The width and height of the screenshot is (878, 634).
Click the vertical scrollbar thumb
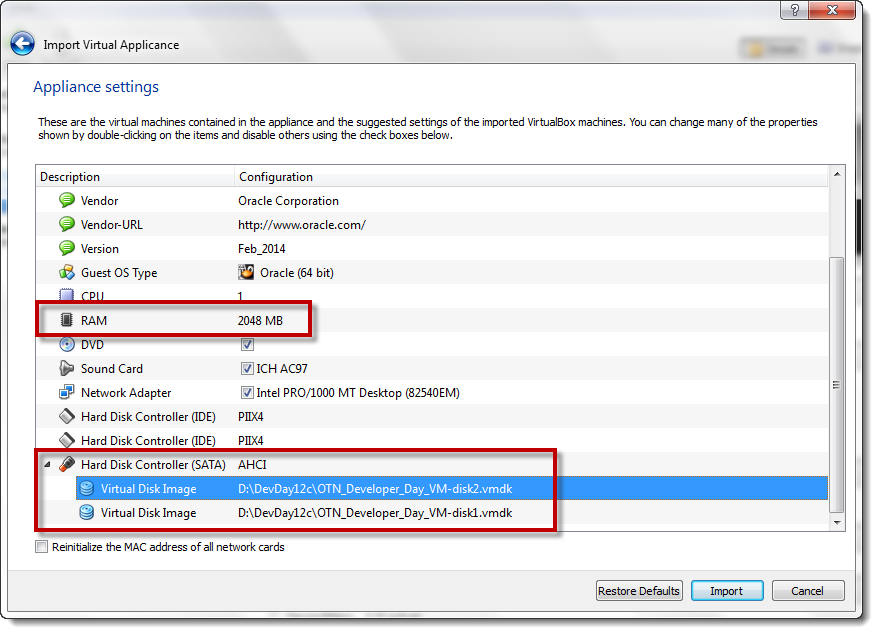pos(837,384)
